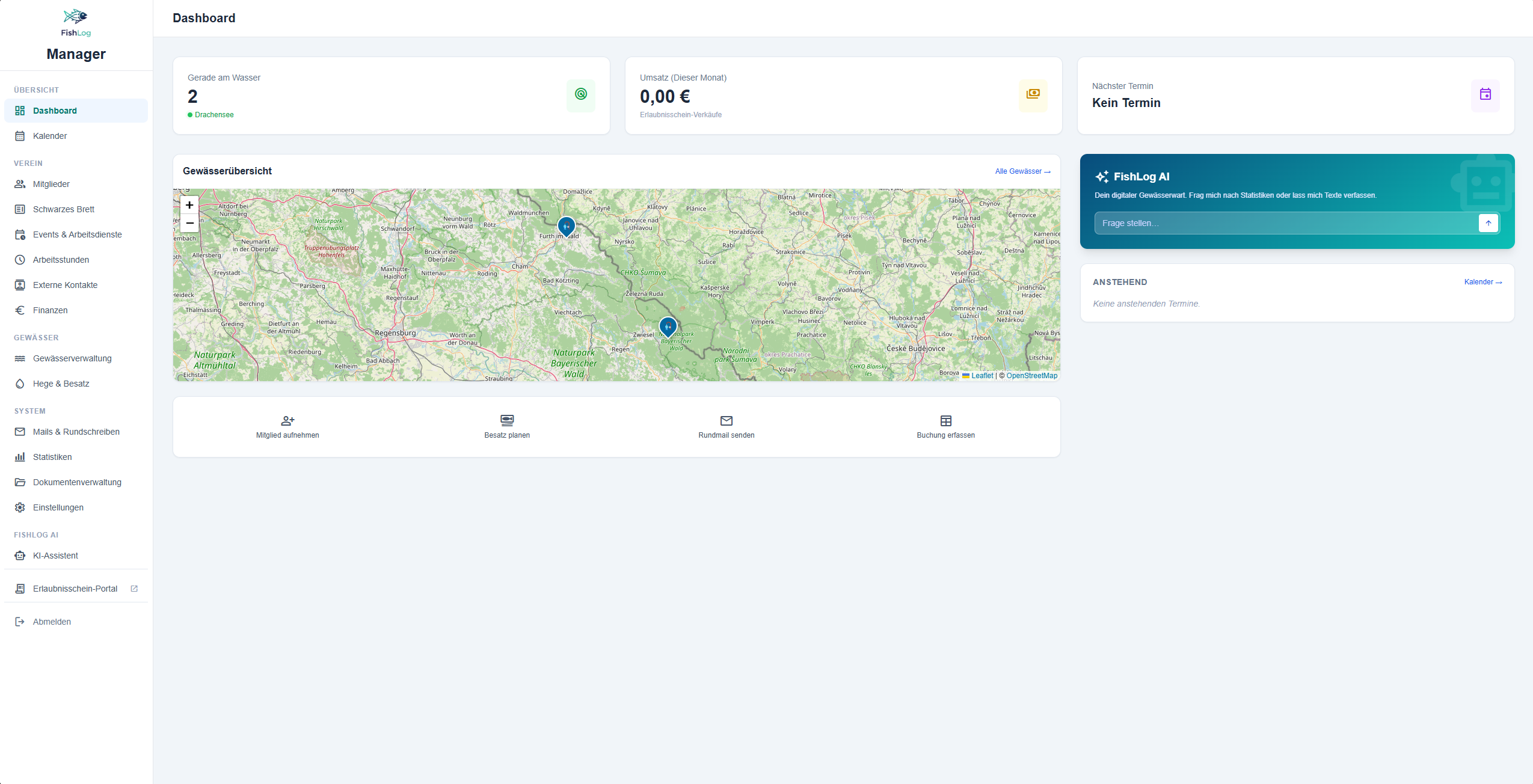1533x784 pixels.
Task: Follow Kalender link in Anstehend panel
Action: pos(1483,282)
